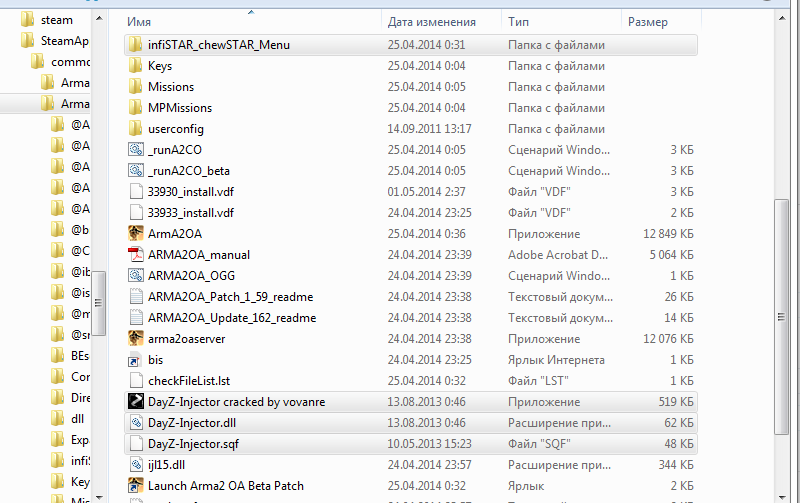Screen dimensions: 800x503
Task: Select the userconfig folder icon
Action: tap(136, 129)
